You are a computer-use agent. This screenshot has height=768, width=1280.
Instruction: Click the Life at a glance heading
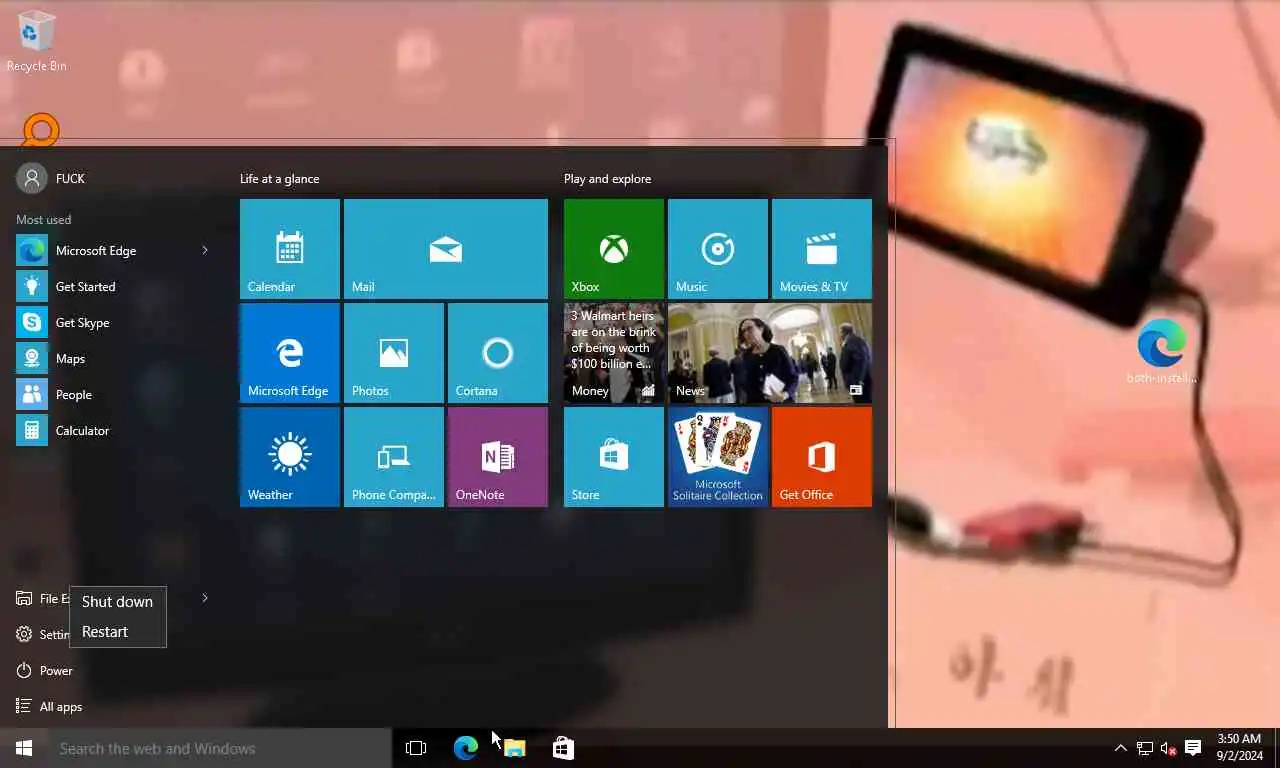click(x=279, y=179)
